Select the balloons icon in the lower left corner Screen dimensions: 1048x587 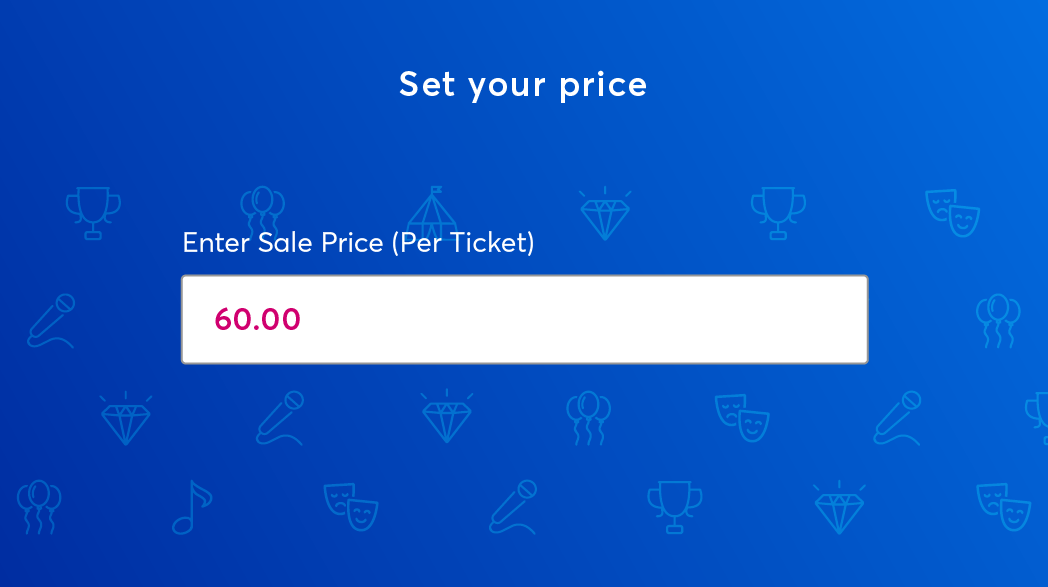39,507
